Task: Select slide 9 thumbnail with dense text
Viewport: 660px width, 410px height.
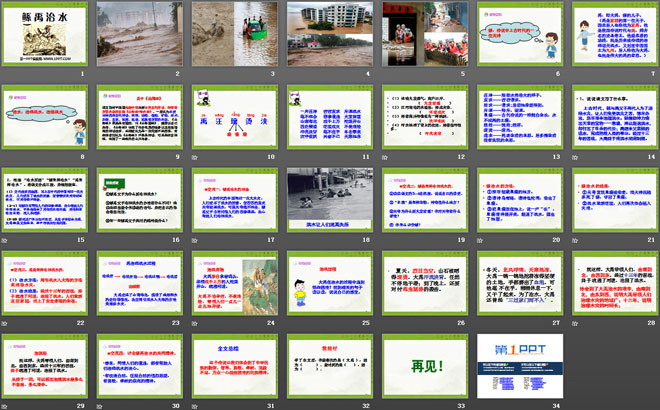Action: 140,117
